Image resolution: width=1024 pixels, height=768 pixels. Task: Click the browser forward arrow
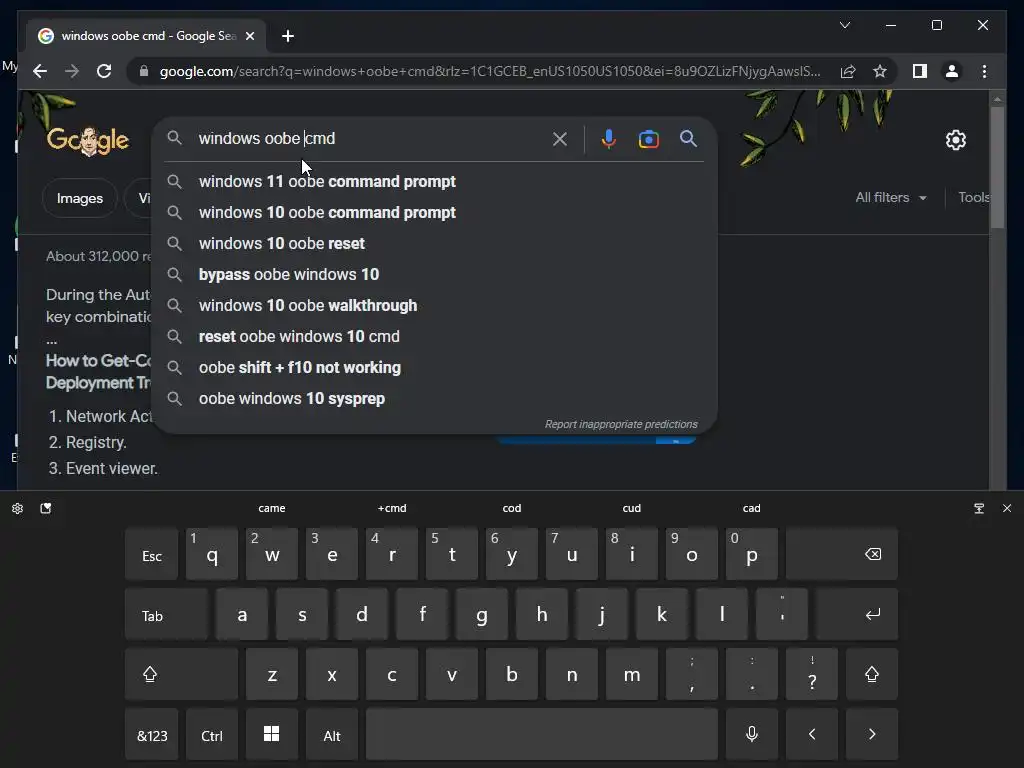(x=72, y=71)
